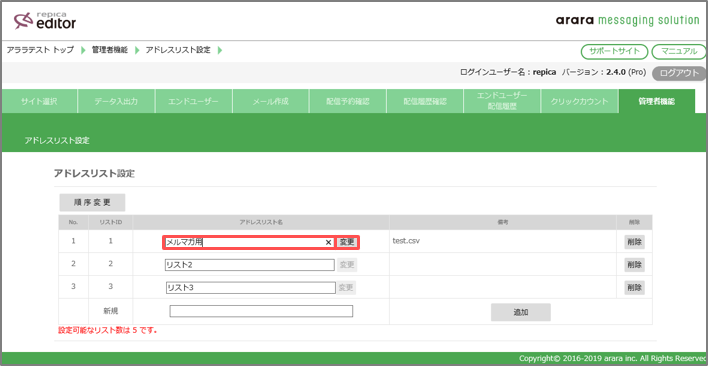This screenshot has height=366, width=708.
Task: Click the 新規 row label
Action: (111, 310)
